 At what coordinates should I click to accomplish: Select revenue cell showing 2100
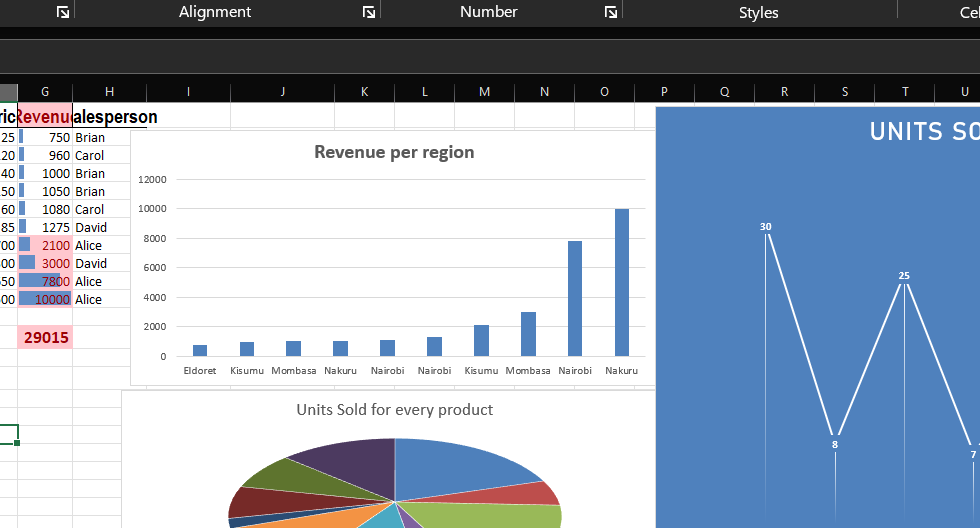click(45, 246)
